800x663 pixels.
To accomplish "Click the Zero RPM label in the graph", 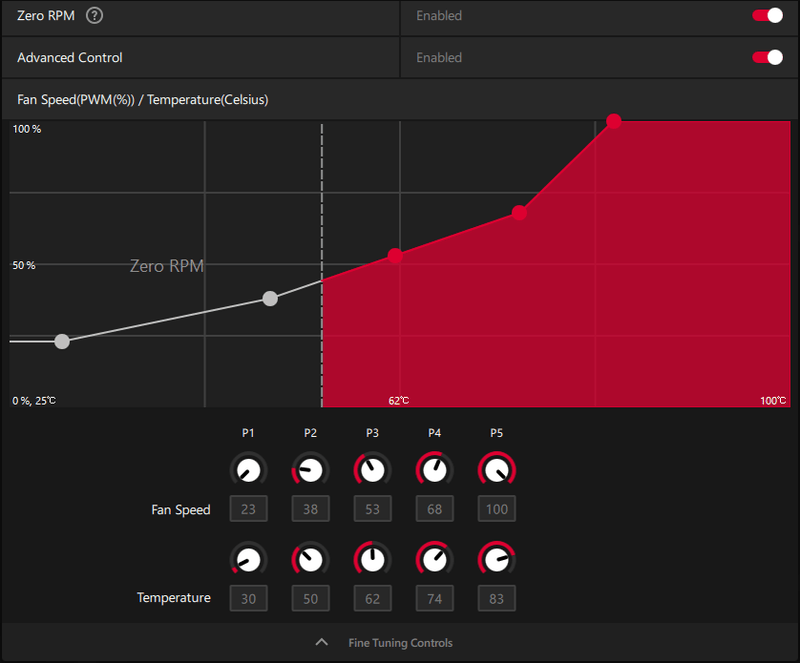I will pos(167,266).
